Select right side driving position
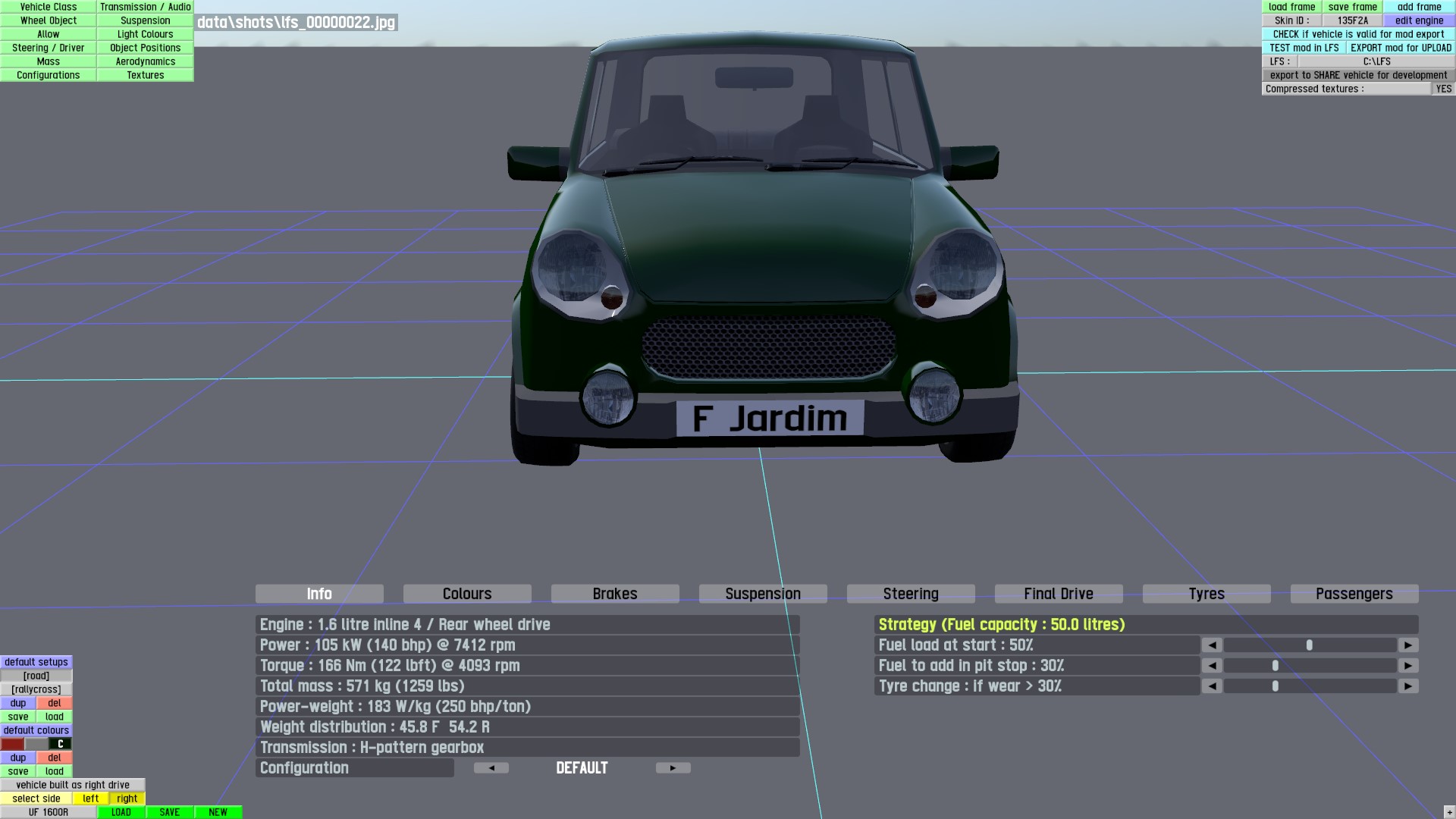 point(127,799)
